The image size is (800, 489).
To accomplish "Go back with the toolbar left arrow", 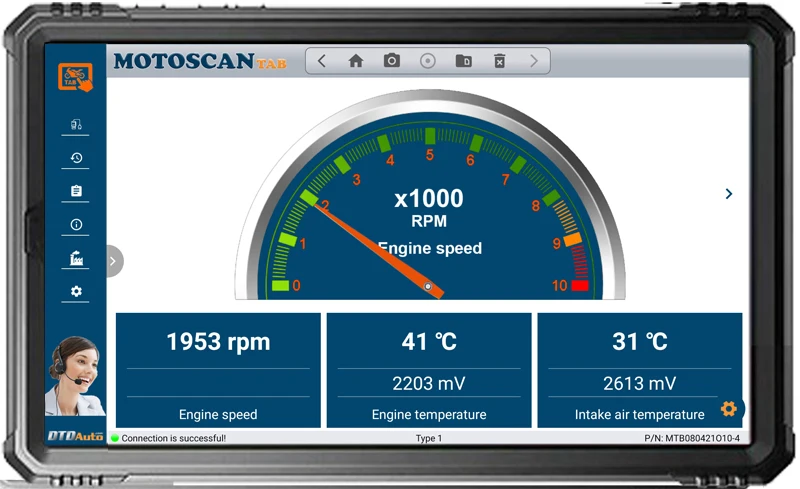I will [321, 61].
